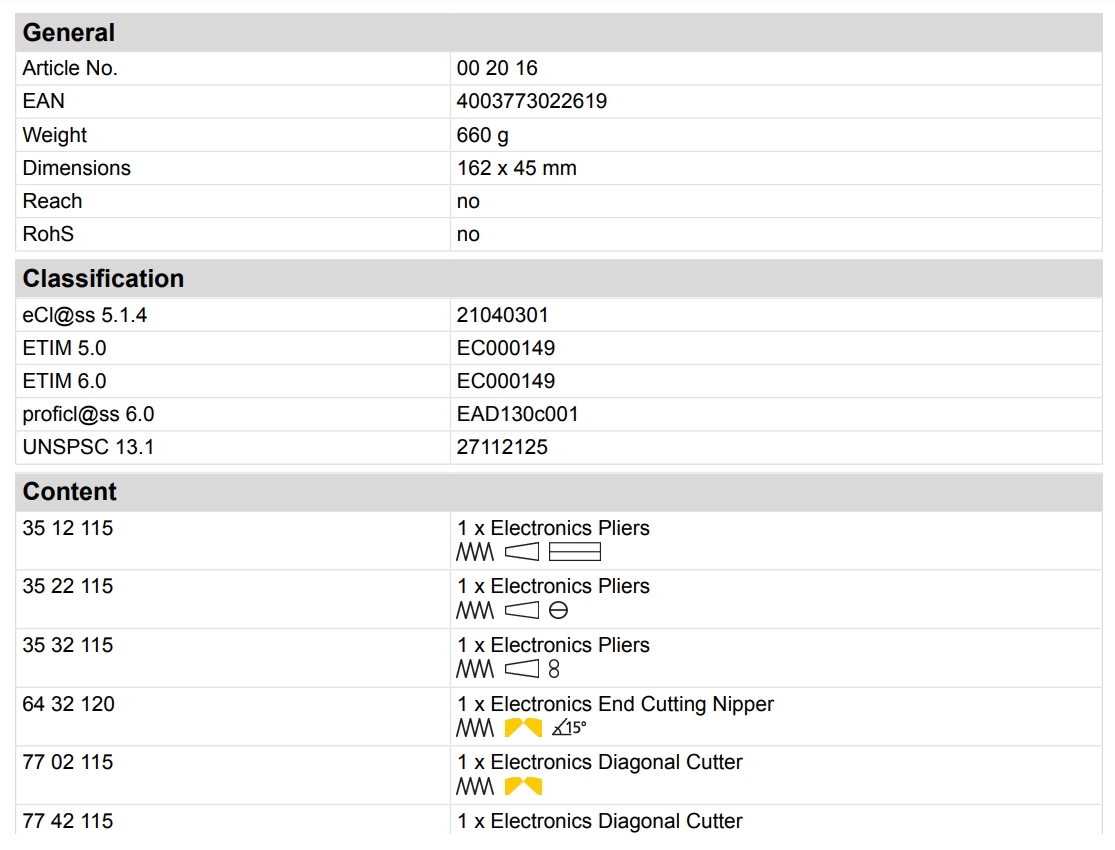Click the Content section header

(x=70, y=492)
